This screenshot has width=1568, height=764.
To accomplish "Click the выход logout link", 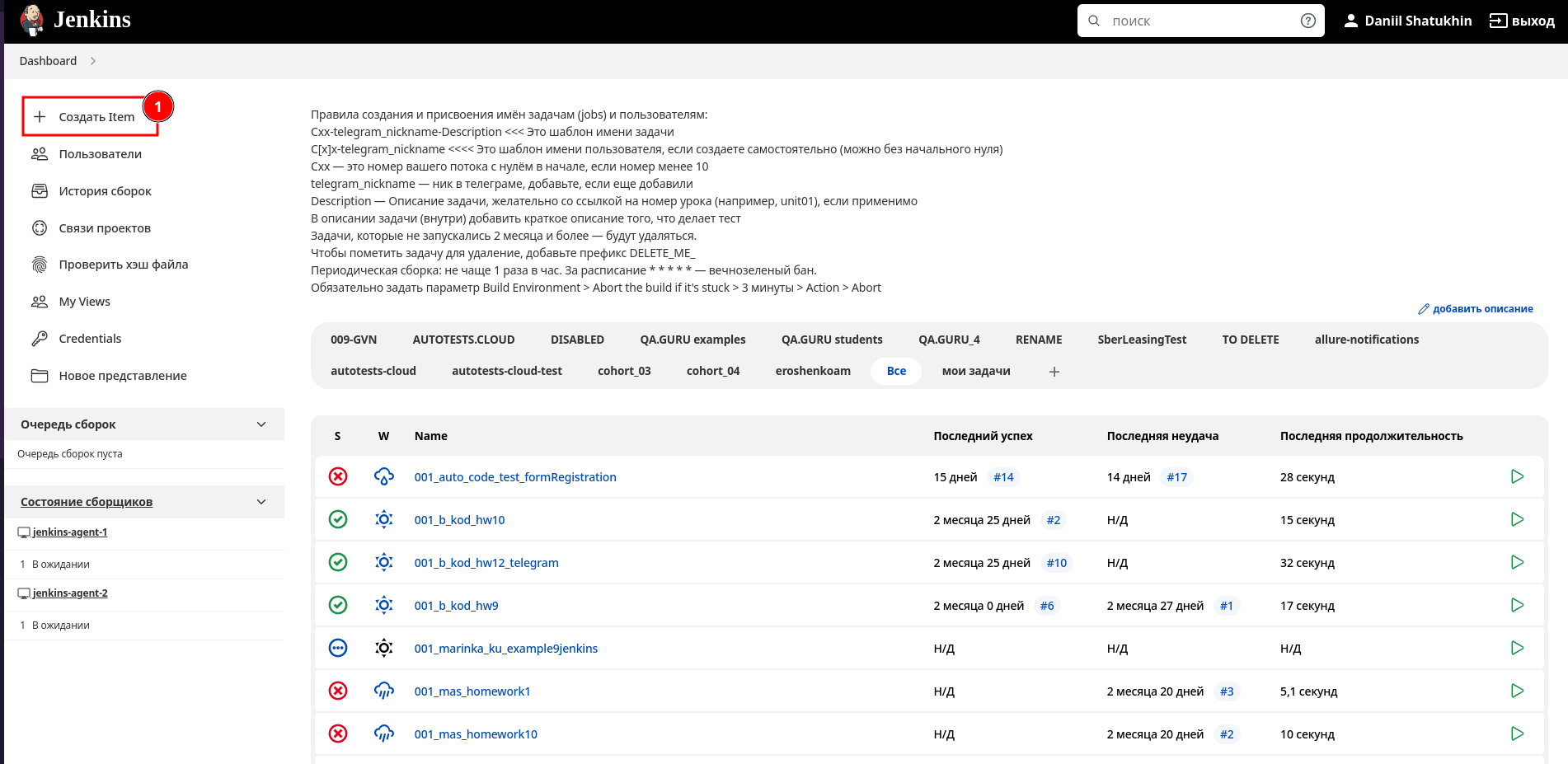I will click(x=1522, y=21).
